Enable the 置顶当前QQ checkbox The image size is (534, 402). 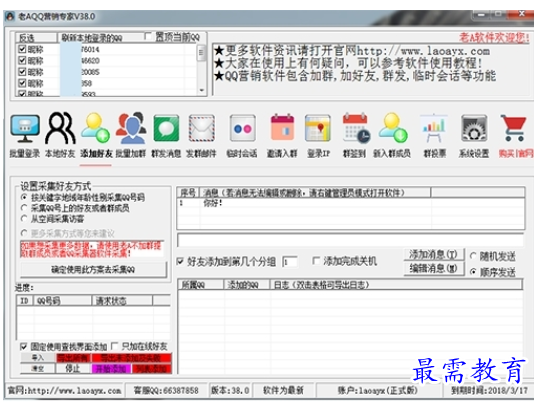148,36
